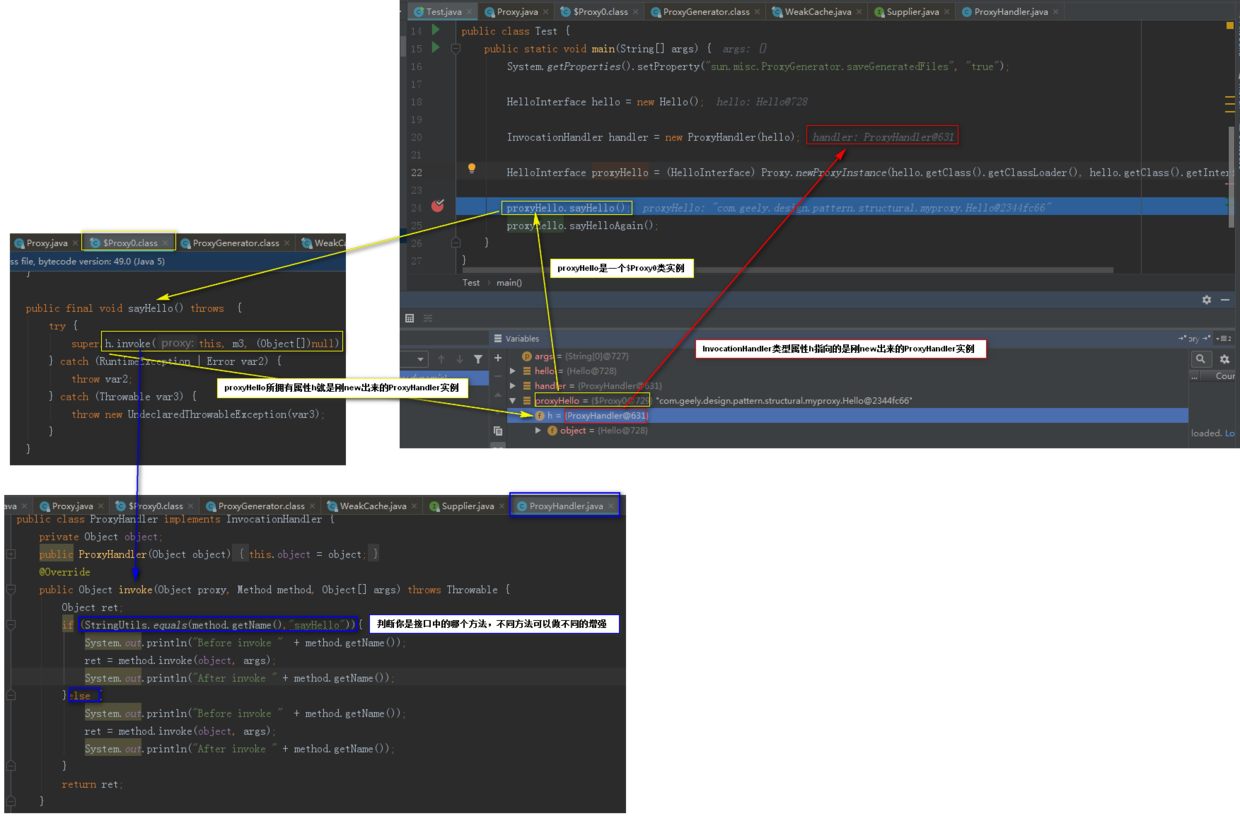Click the frames filter funnel icon

[x=478, y=358]
